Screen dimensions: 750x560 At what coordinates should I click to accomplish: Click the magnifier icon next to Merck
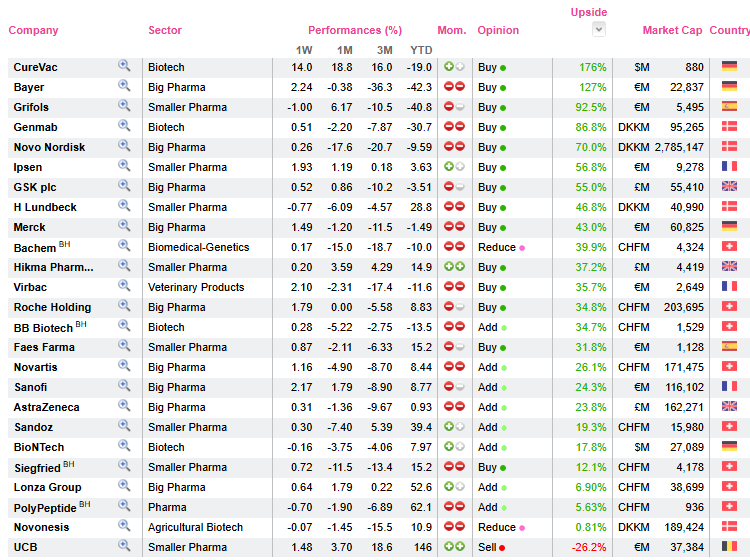point(124,226)
